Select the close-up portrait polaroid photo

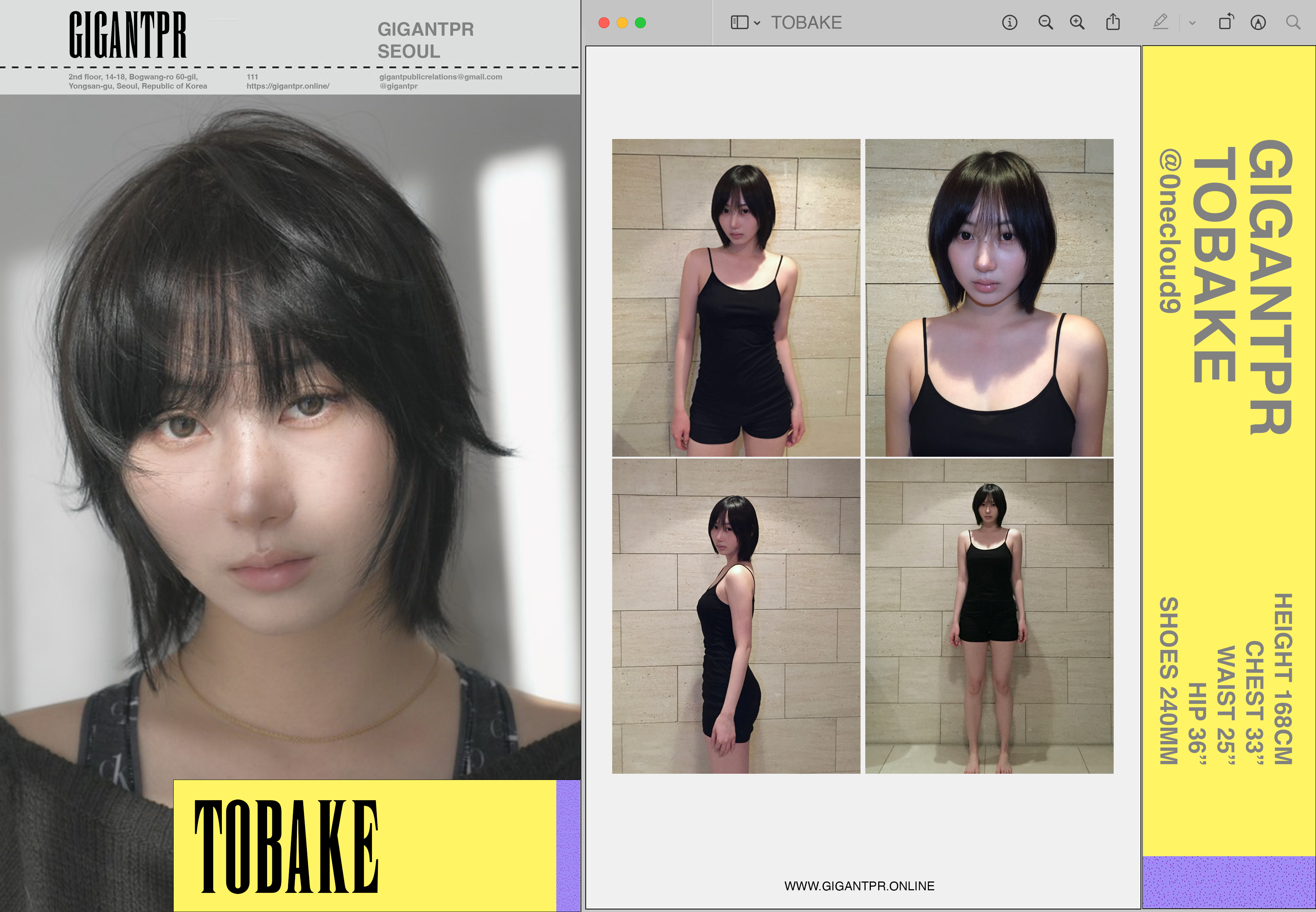point(989,297)
